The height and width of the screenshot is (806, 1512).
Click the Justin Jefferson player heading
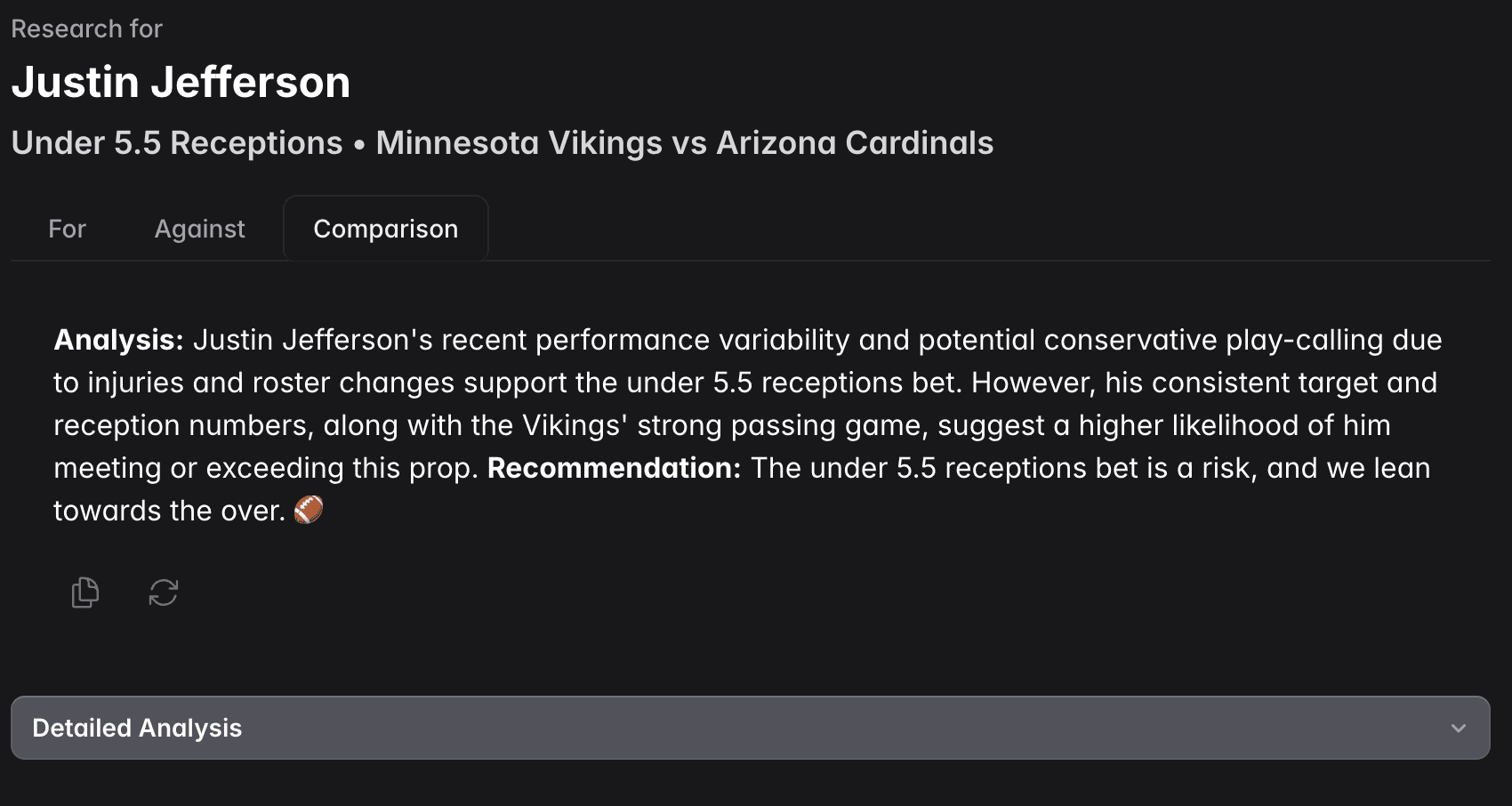(x=181, y=82)
